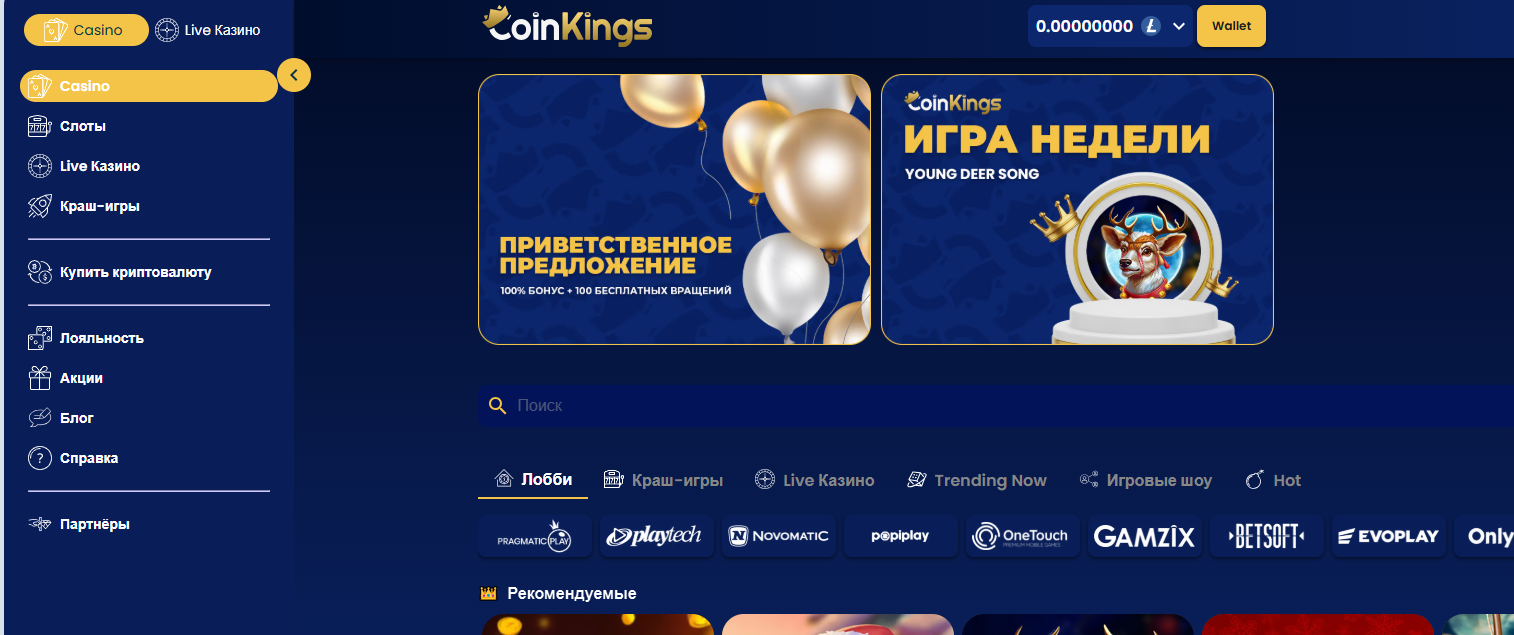Open the Игра недели banner
The height and width of the screenshot is (635, 1514).
coord(1077,210)
